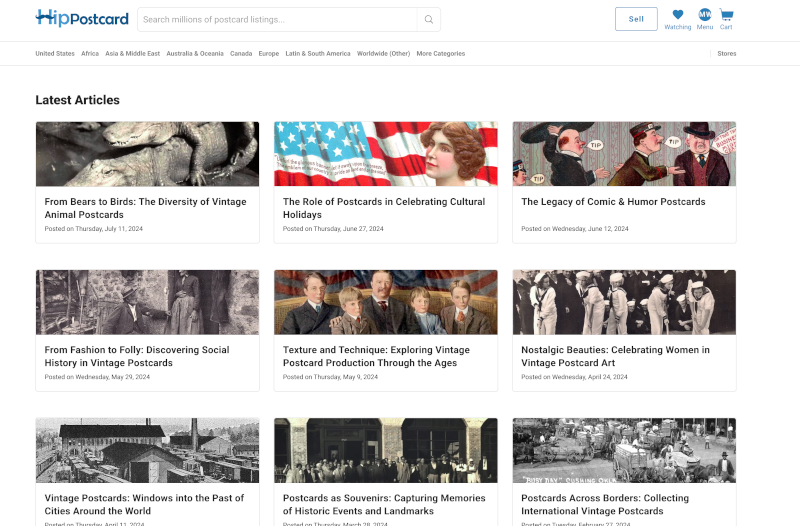
Task: Open the Africa category
Action: [90, 54]
